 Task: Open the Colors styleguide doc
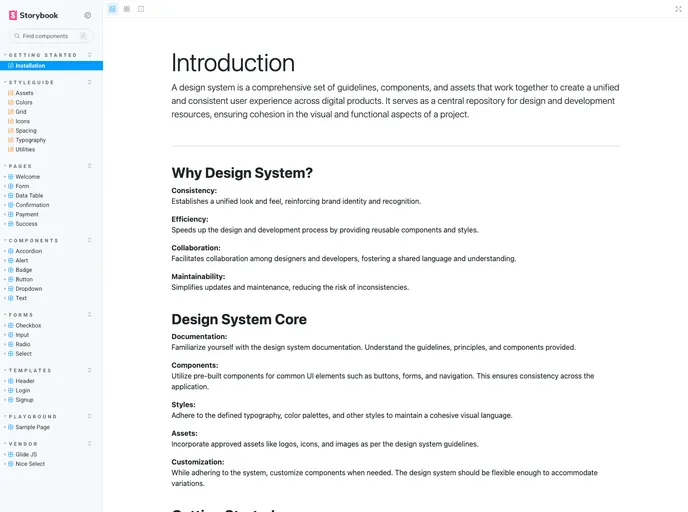tap(24, 102)
